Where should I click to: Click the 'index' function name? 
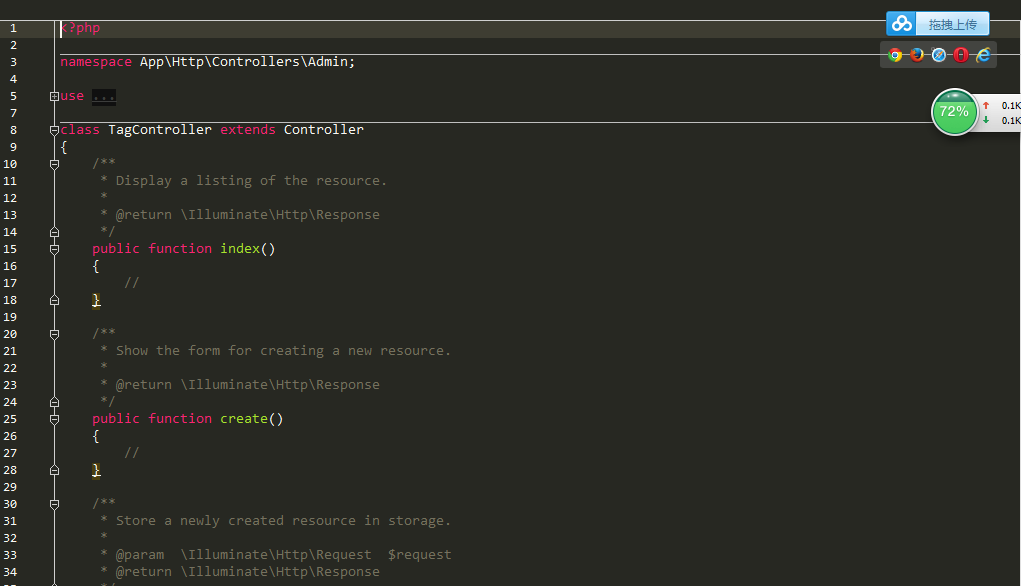coord(240,249)
